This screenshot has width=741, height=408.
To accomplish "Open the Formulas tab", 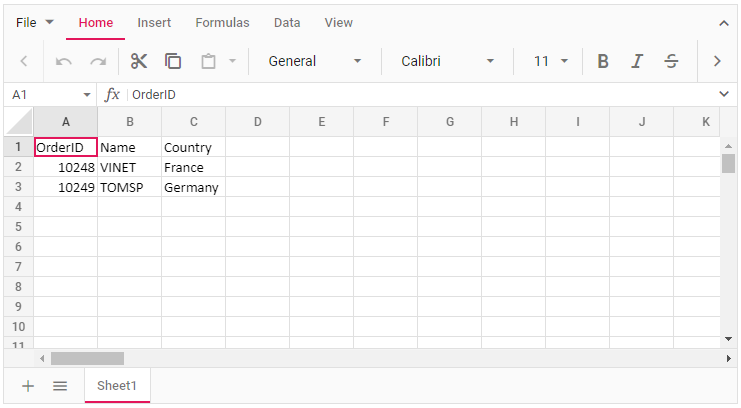I will pos(222,23).
